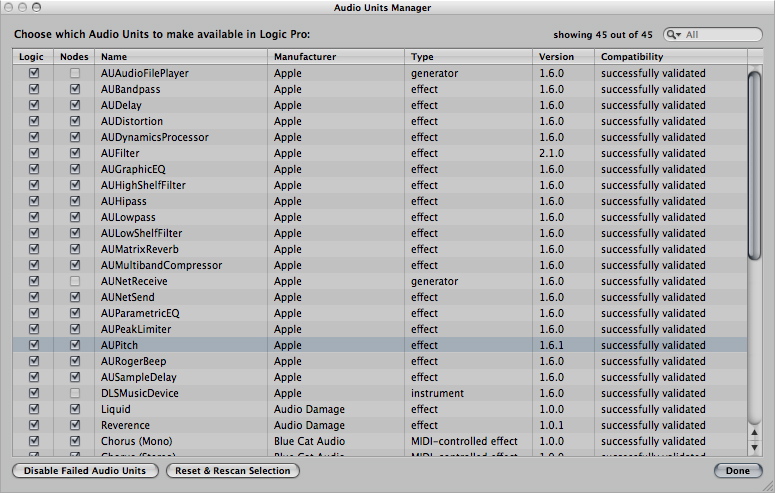
Task: Select the AUAudioFilePlayer name
Action: click(145, 73)
